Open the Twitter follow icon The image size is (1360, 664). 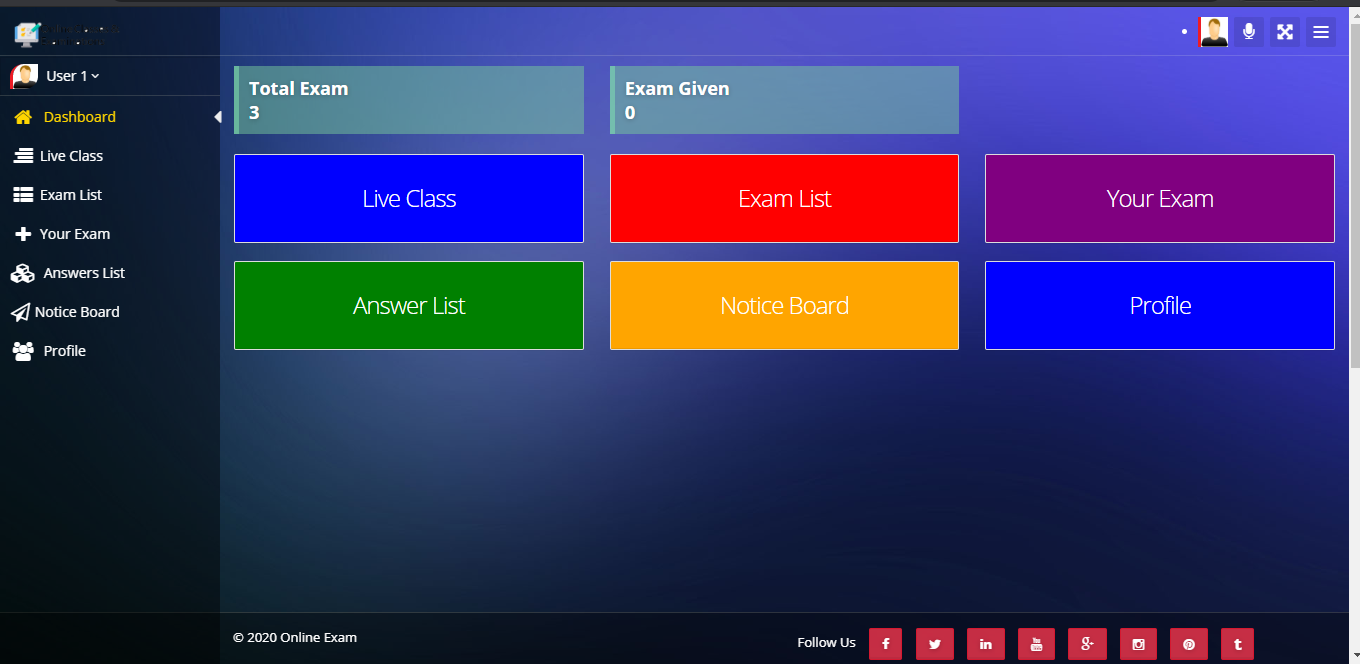pos(935,644)
